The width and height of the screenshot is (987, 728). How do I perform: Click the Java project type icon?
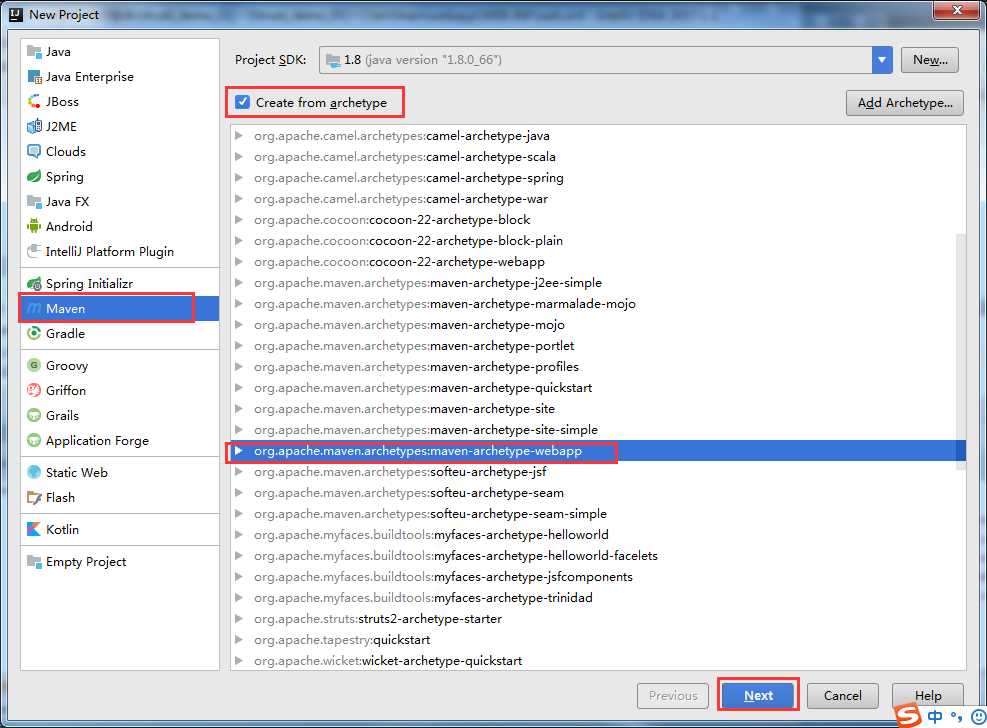click(x=34, y=52)
